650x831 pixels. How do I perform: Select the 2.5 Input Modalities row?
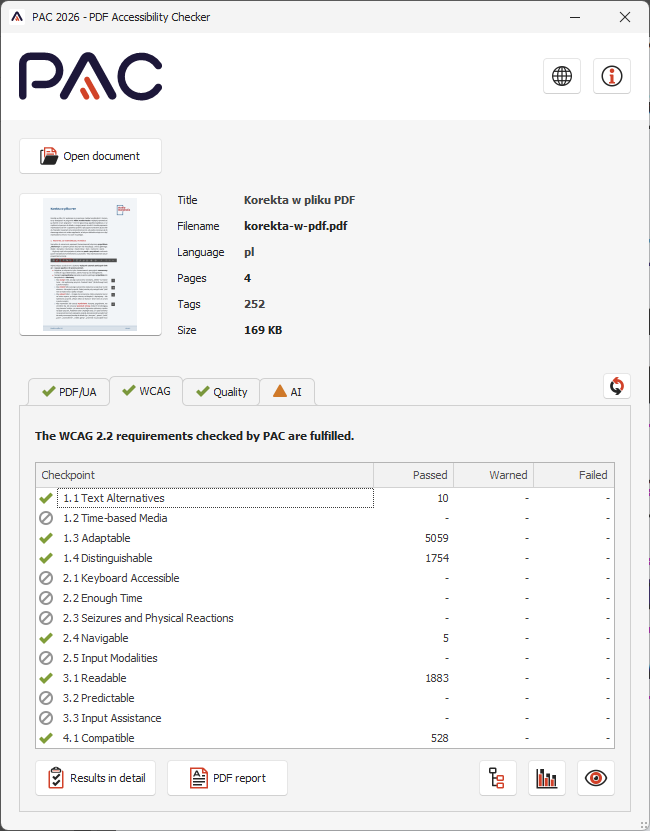coord(325,658)
